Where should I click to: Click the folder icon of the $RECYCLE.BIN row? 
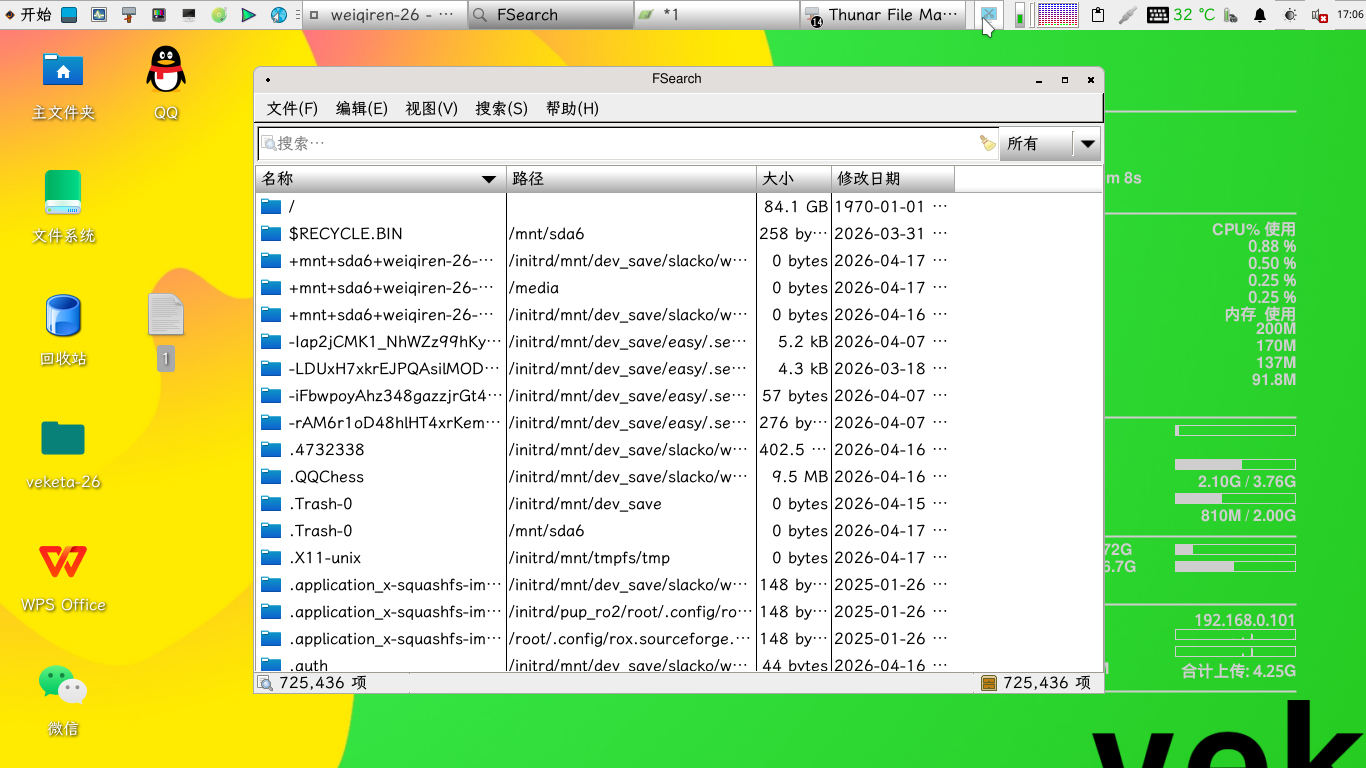click(x=271, y=234)
